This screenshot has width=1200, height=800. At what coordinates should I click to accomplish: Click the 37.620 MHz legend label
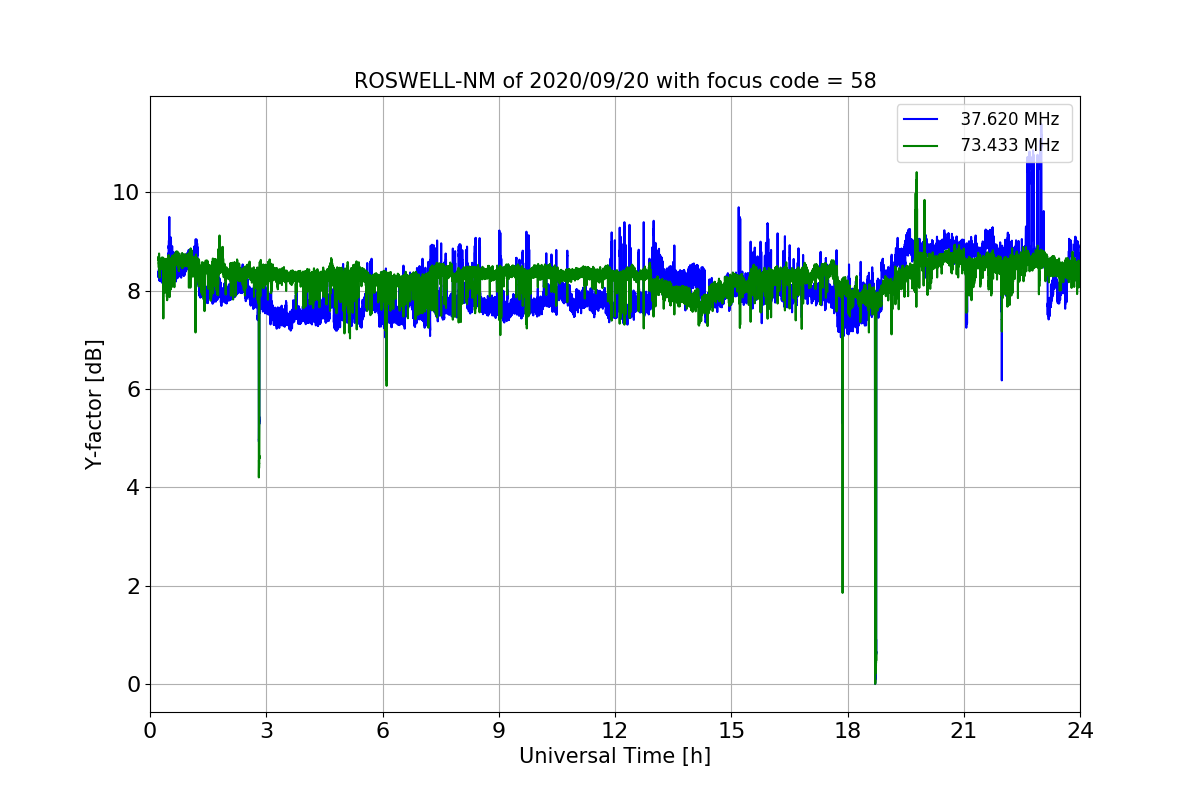[1009, 119]
